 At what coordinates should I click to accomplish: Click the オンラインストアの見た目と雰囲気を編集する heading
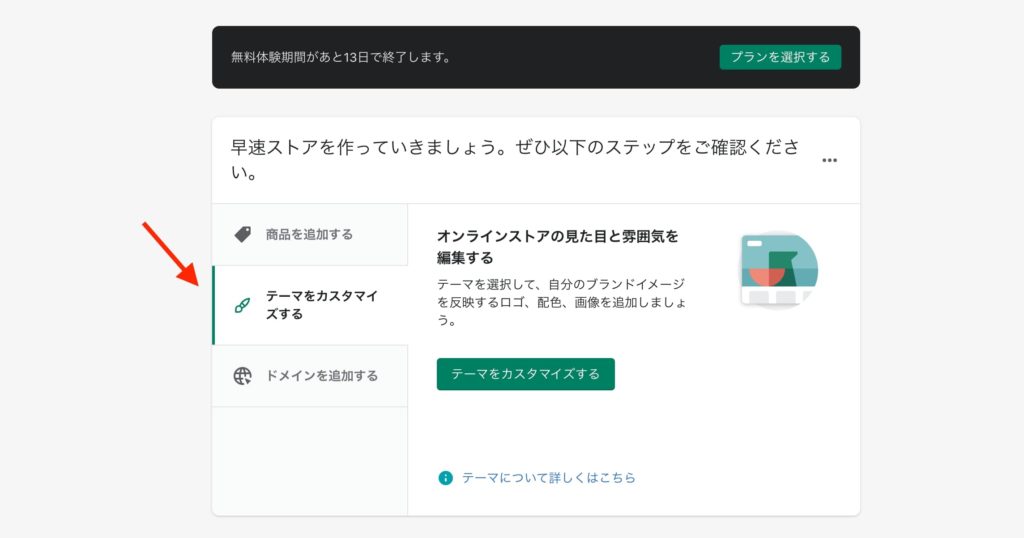(x=557, y=246)
